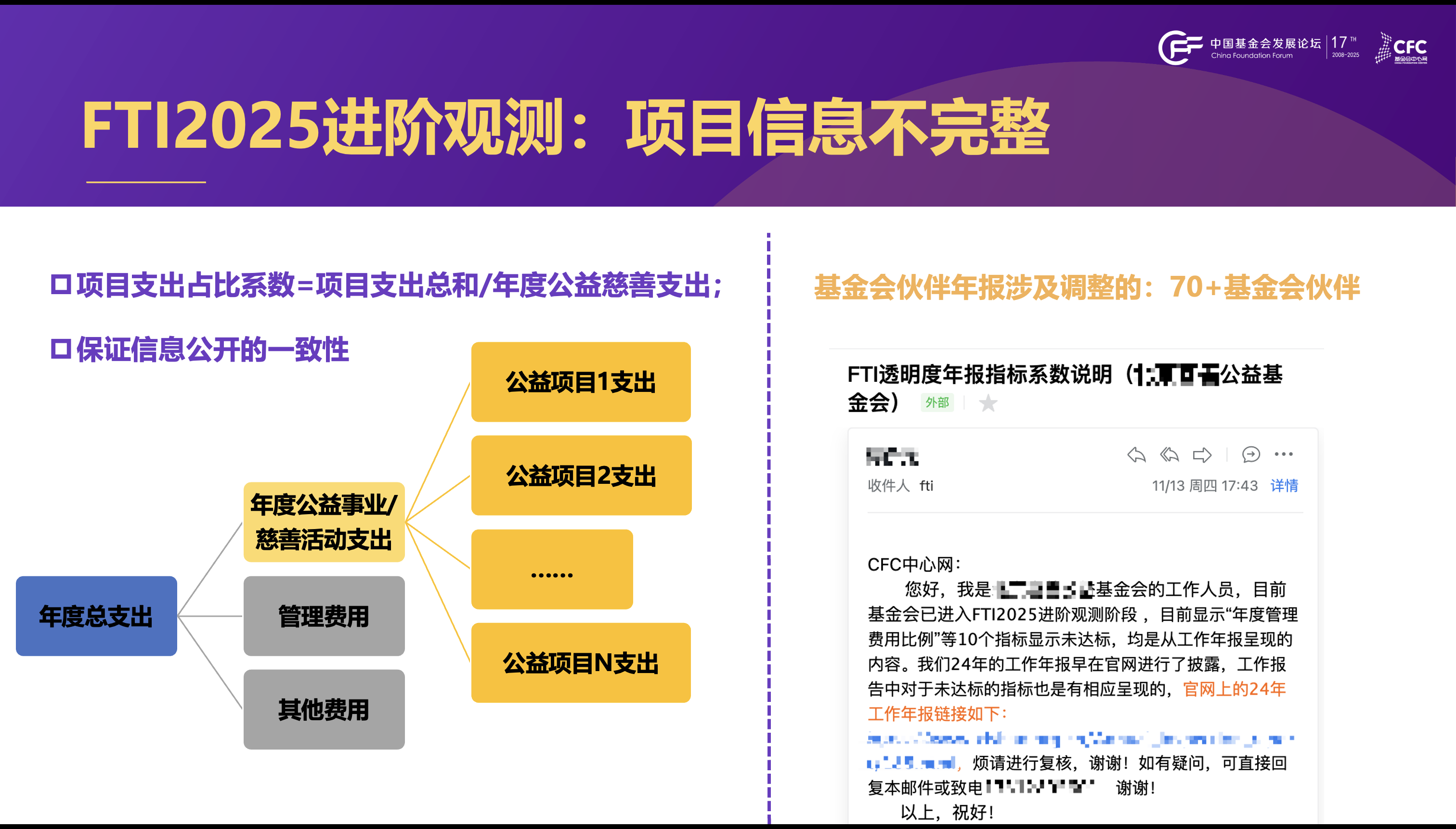Screen dimensions: 1456x829
Task: Click the 管理费用 gray box
Action: [324, 616]
